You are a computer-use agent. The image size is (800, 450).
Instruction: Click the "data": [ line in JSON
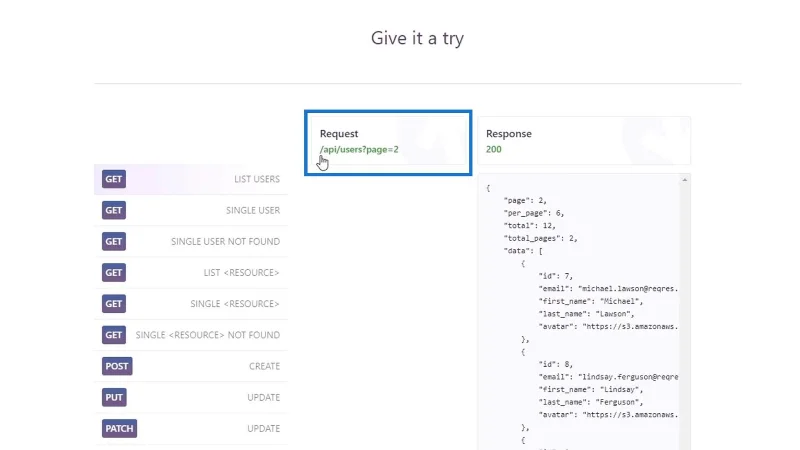coord(523,251)
